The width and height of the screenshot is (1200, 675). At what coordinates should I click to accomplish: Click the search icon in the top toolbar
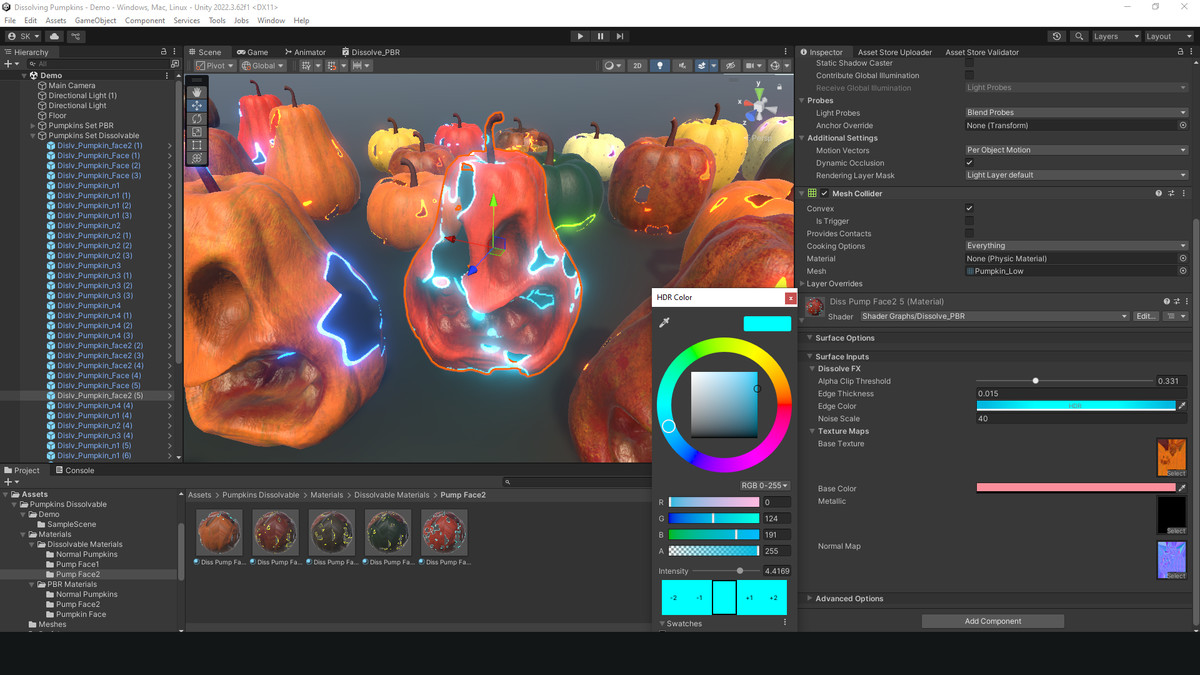click(x=1079, y=36)
